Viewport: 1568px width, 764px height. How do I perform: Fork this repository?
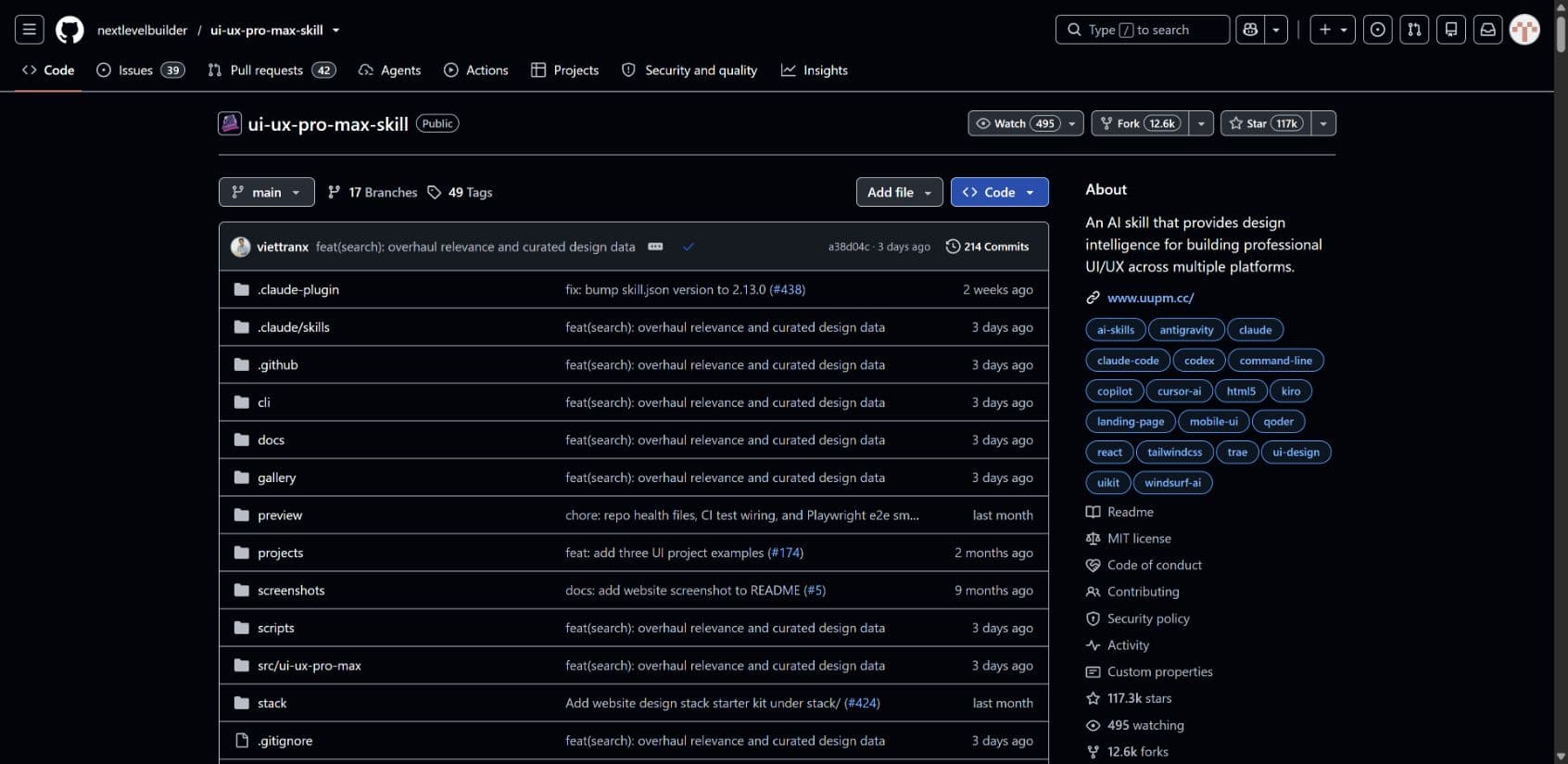pos(1141,123)
